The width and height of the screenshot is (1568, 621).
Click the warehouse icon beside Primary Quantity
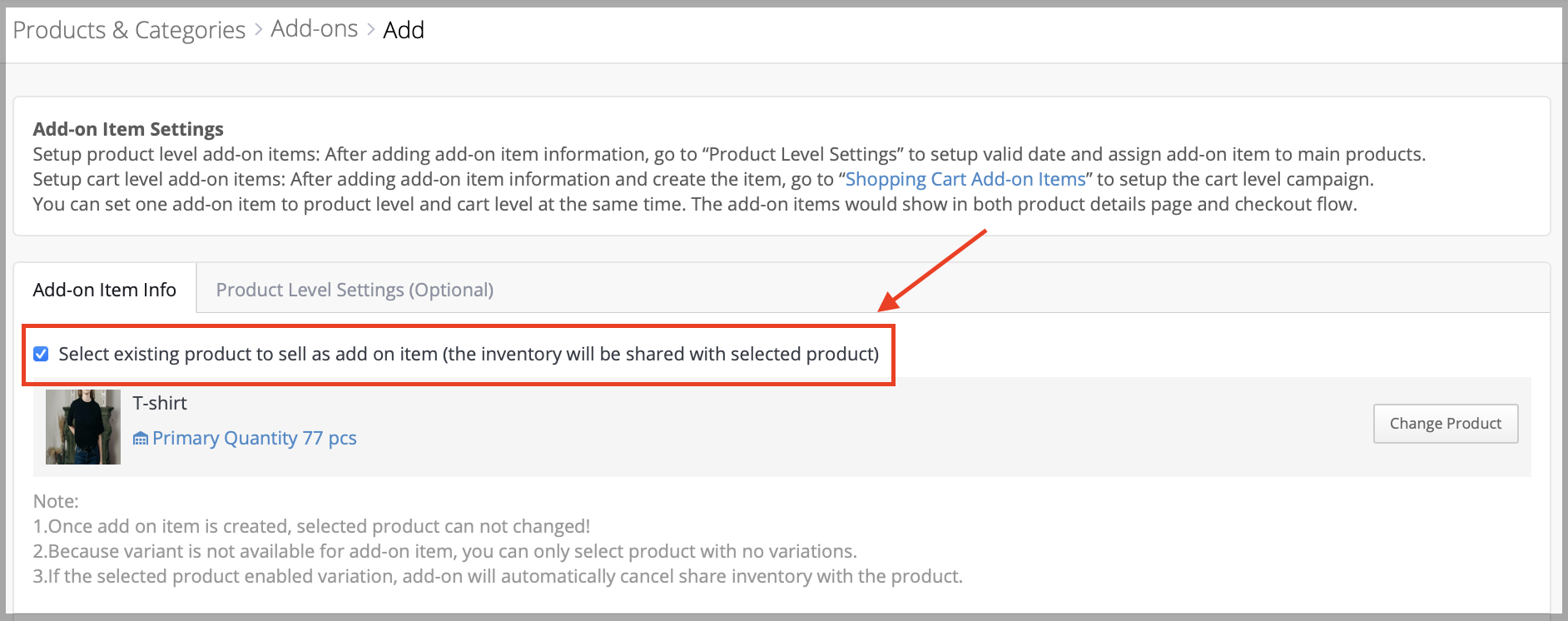[x=141, y=439]
